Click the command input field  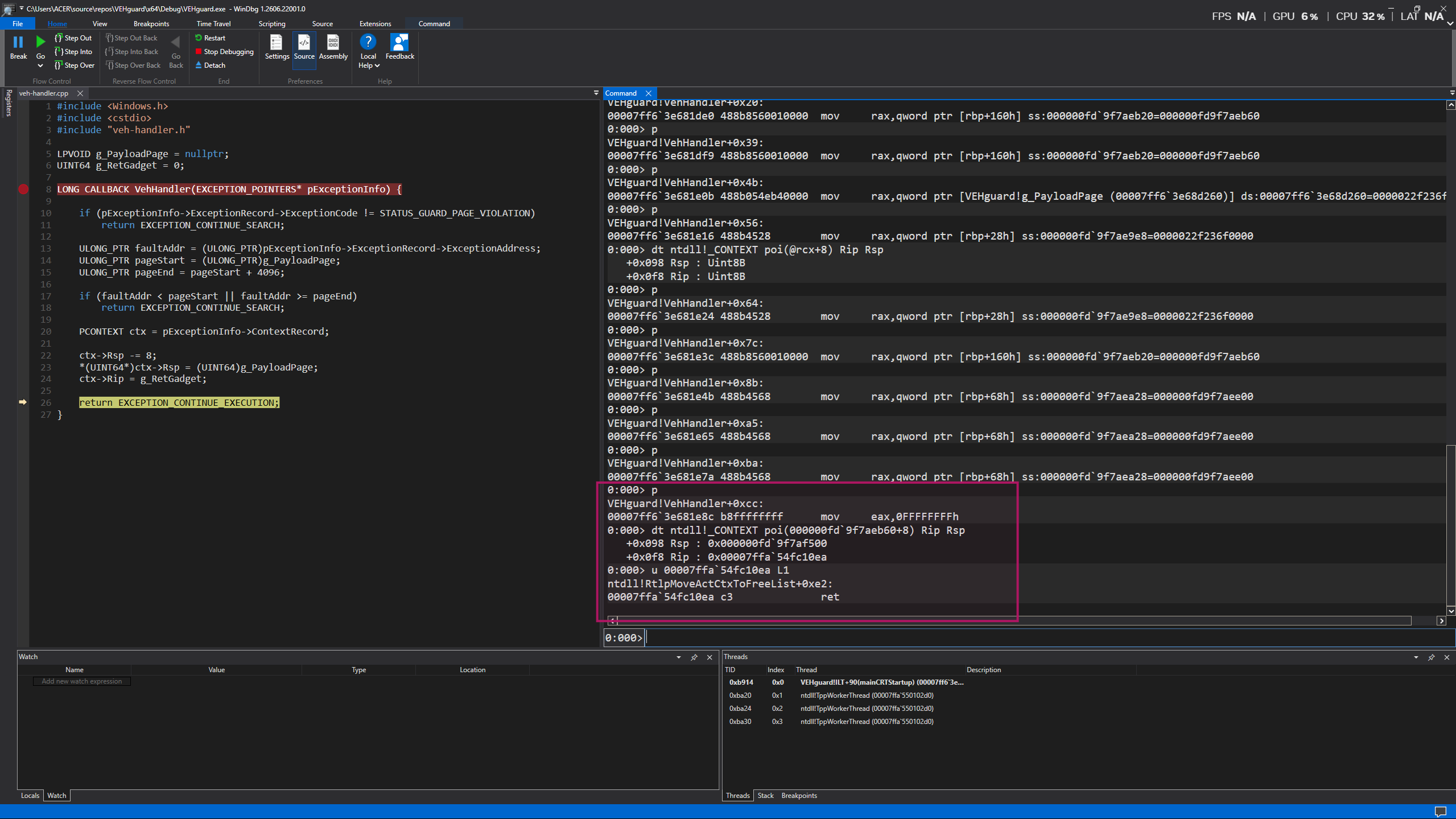[x=1049, y=638]
